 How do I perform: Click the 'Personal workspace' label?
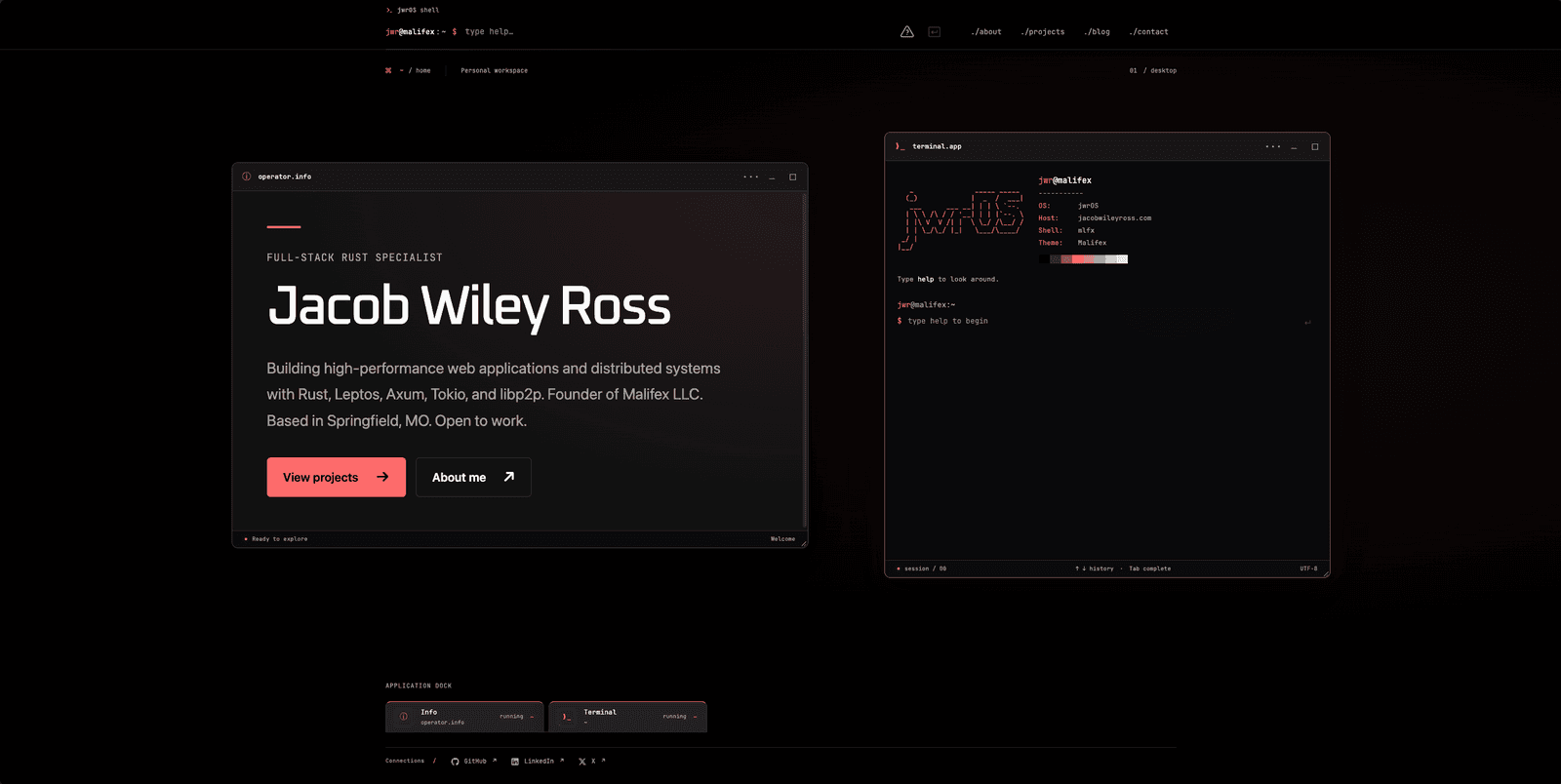point(494,70)
